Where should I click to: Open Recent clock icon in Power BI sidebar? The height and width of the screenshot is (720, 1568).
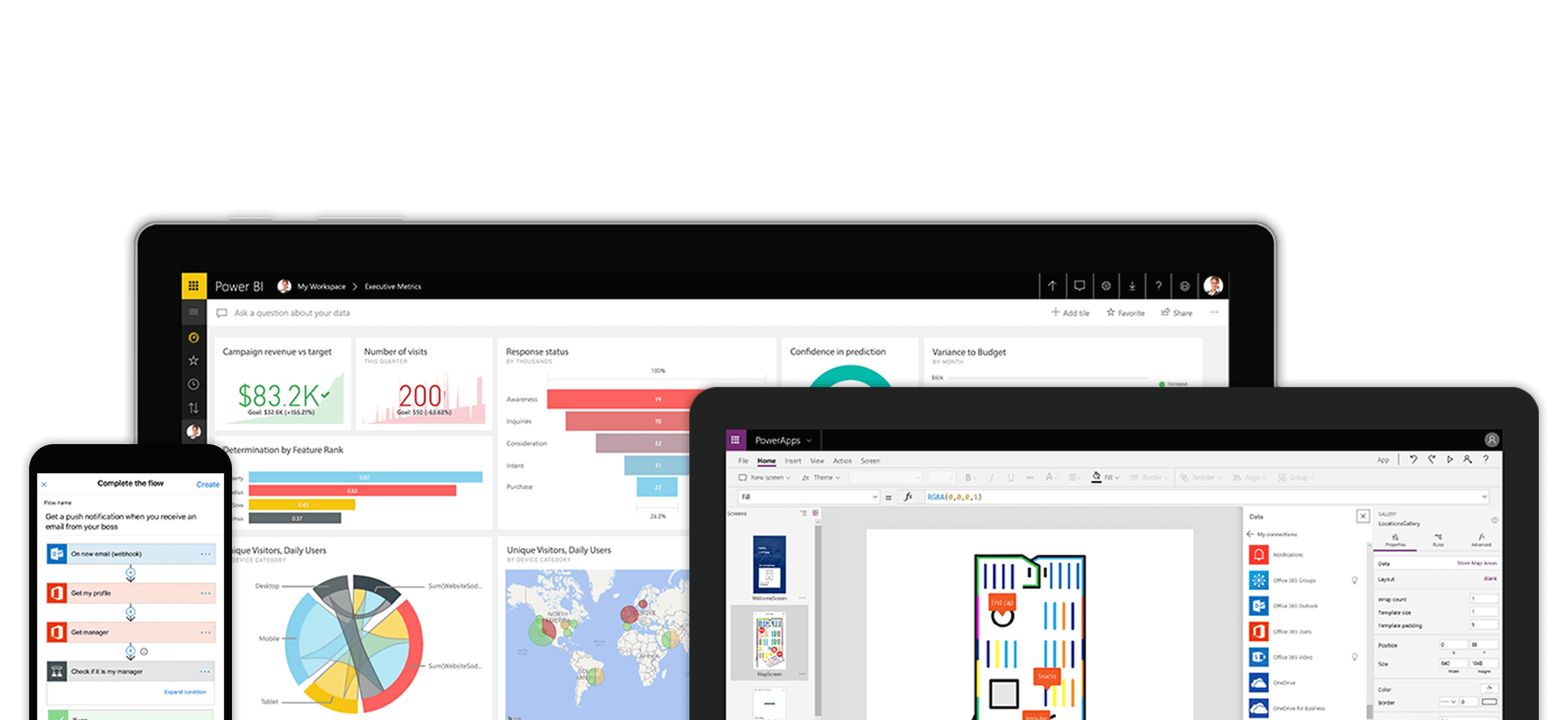click(193, 384)
